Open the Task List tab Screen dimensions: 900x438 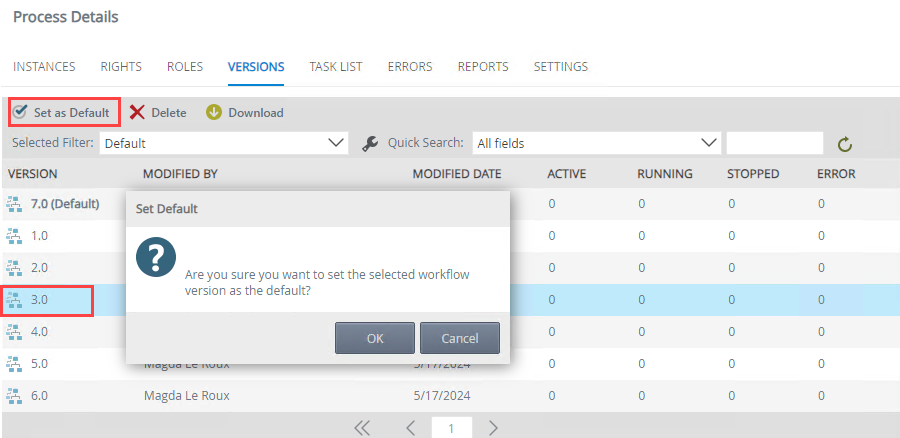click(x=336, y=67)
